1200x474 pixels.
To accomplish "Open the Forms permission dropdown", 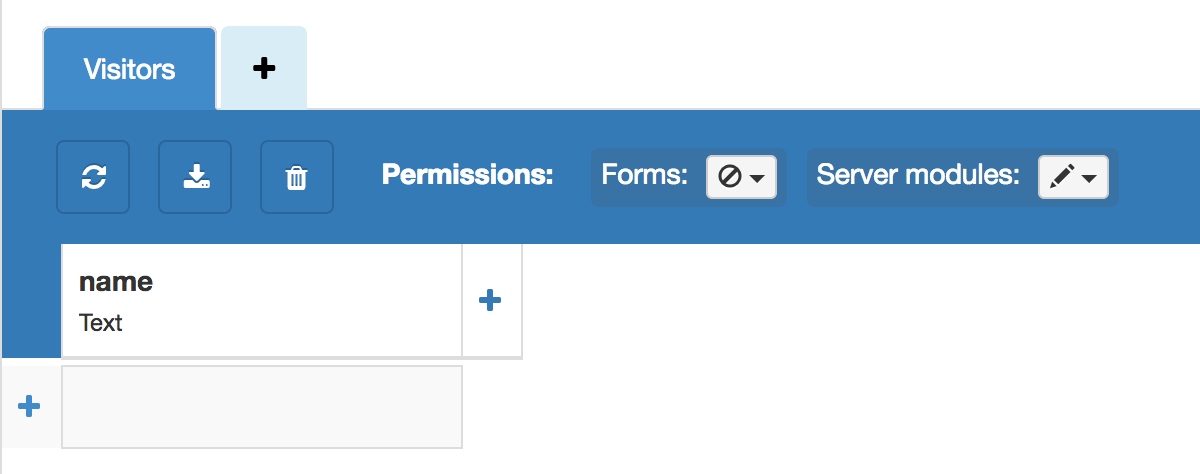I will click(x=741, y=177).
